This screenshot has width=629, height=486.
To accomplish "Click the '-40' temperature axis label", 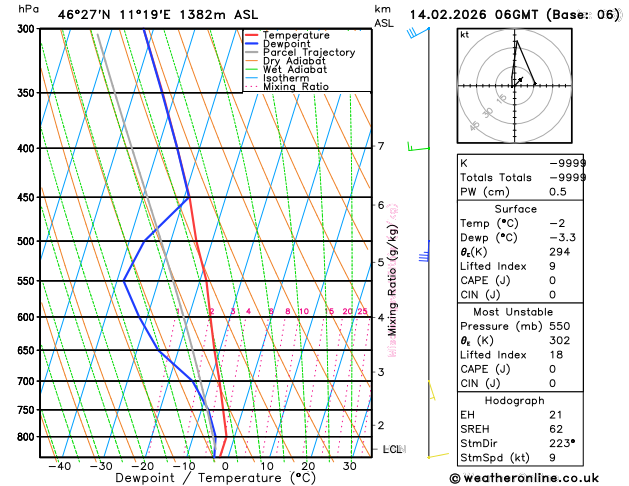I will pos(59,466).
